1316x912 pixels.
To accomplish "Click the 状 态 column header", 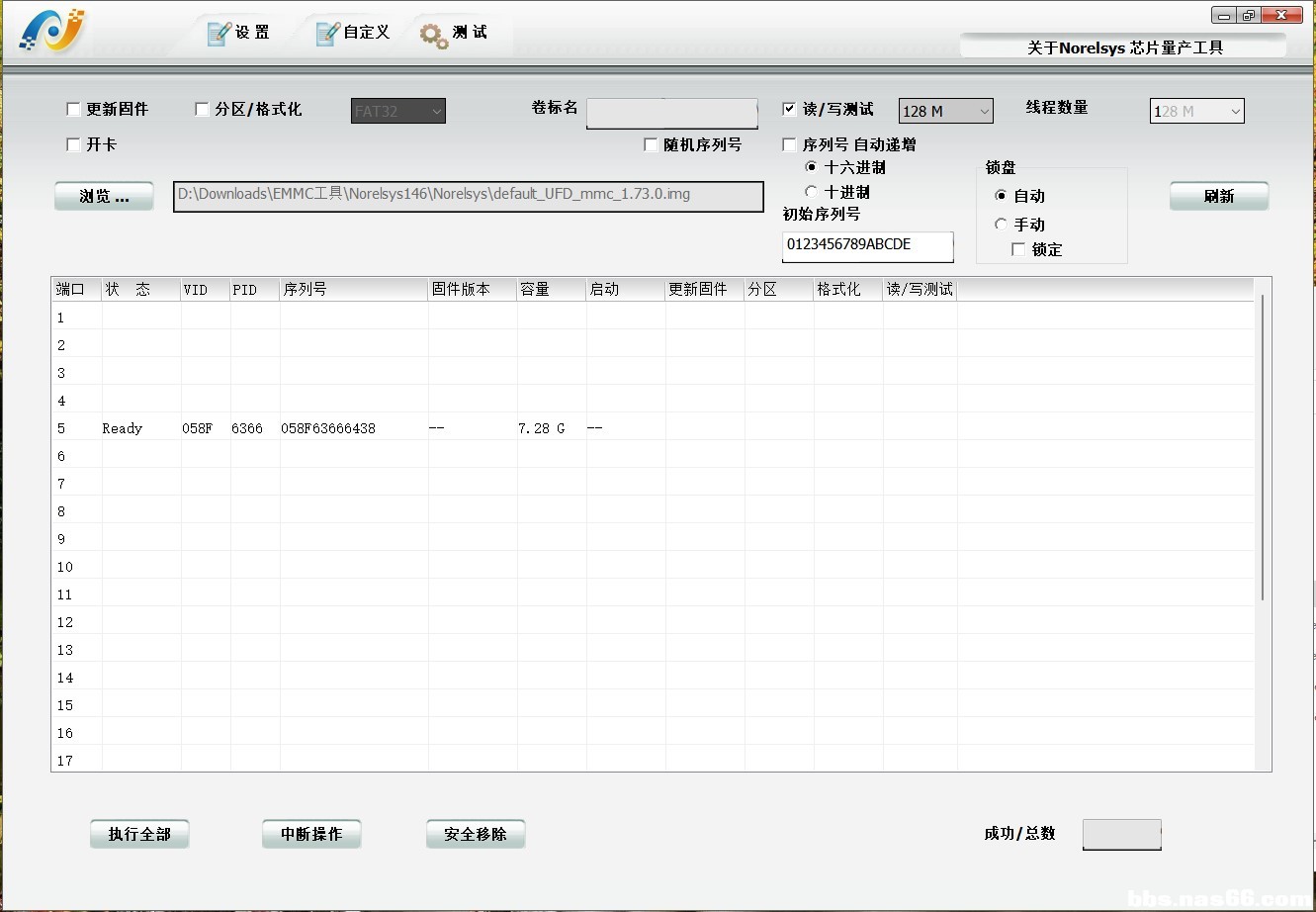I will click(x=141, y=289).
